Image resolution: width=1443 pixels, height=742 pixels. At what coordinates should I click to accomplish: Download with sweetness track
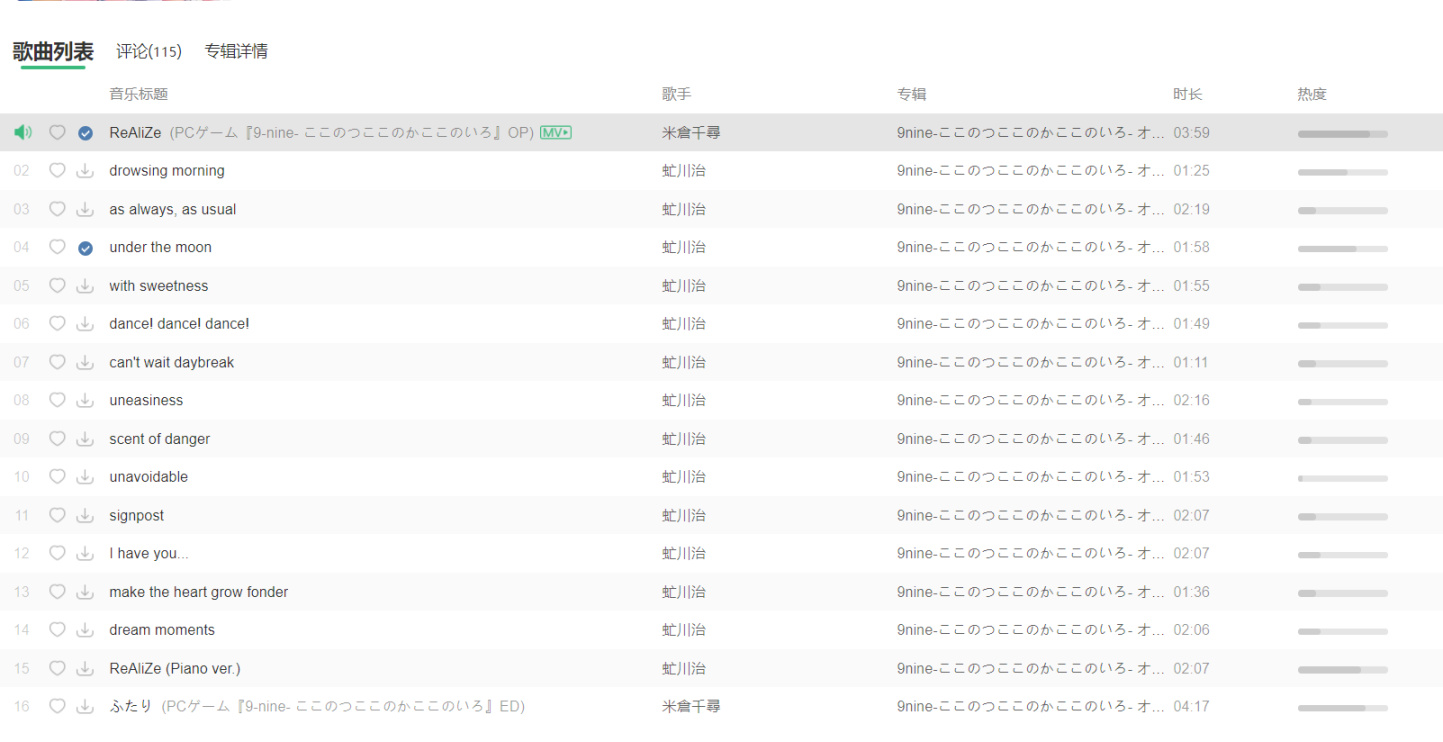(x=85, y=286)
